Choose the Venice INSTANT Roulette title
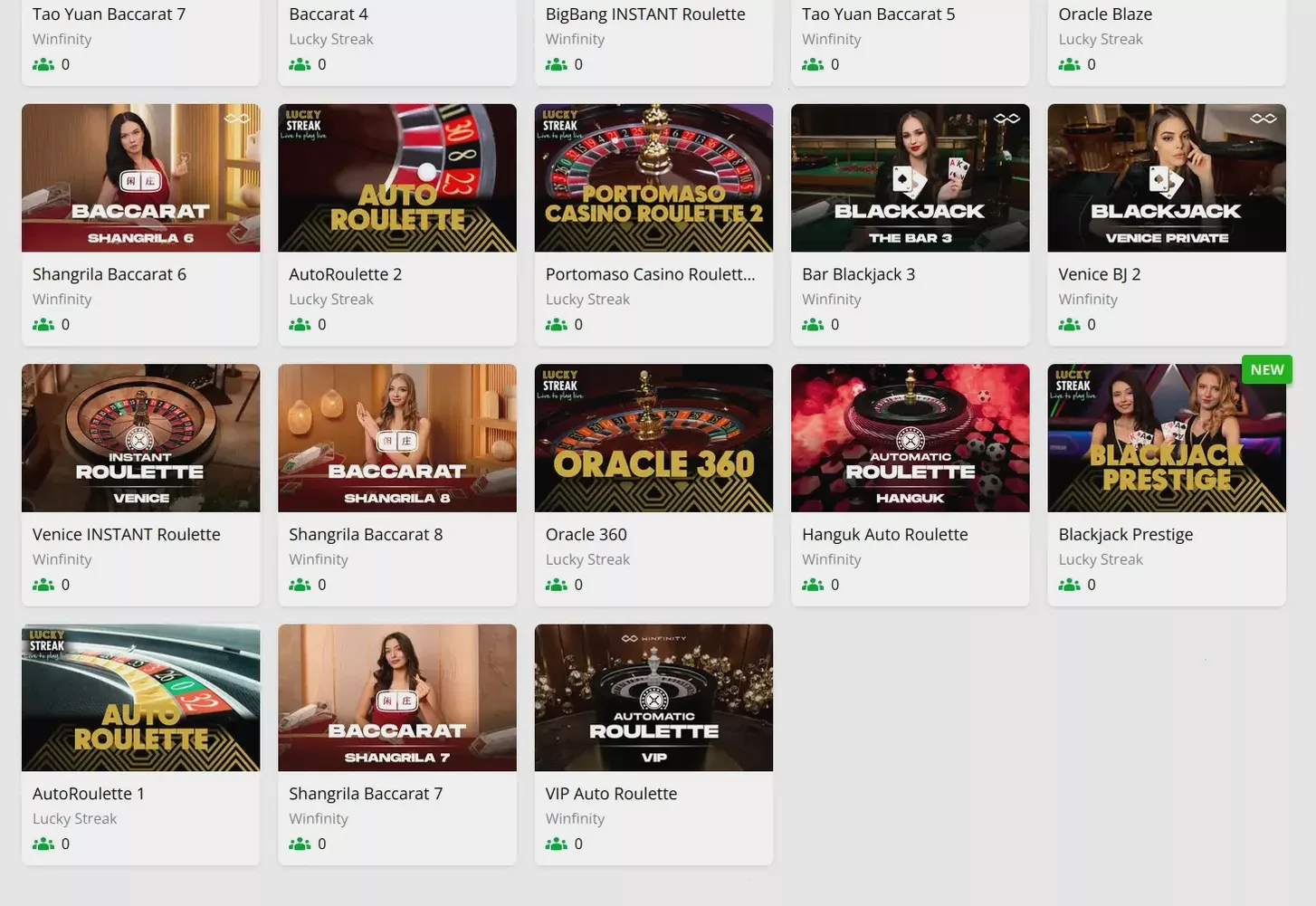 127,535
